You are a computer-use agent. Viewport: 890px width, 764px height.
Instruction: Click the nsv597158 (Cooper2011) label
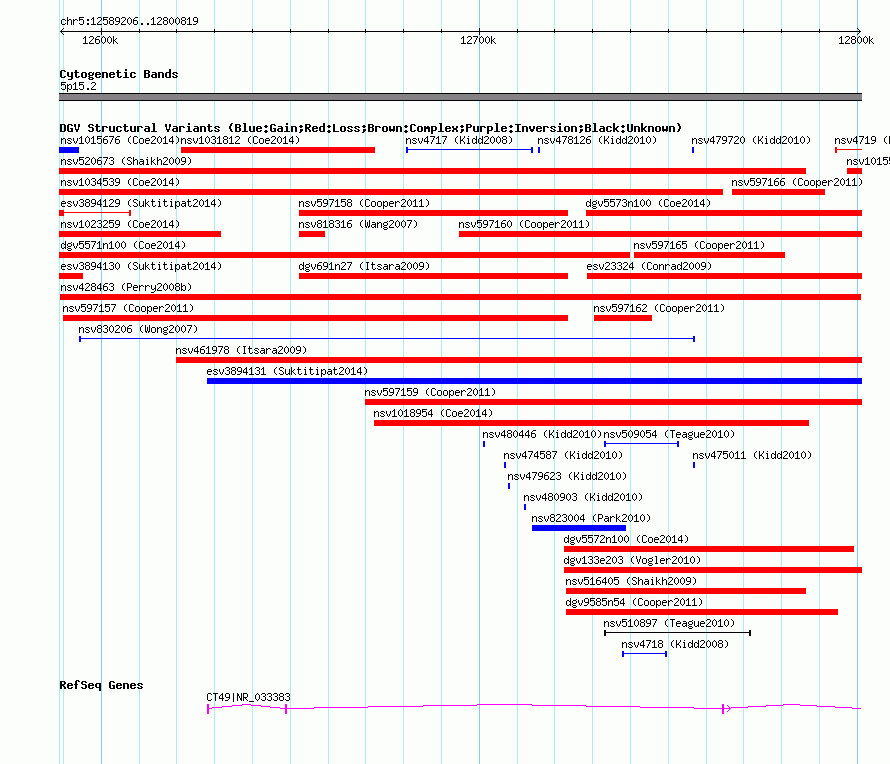364,203
